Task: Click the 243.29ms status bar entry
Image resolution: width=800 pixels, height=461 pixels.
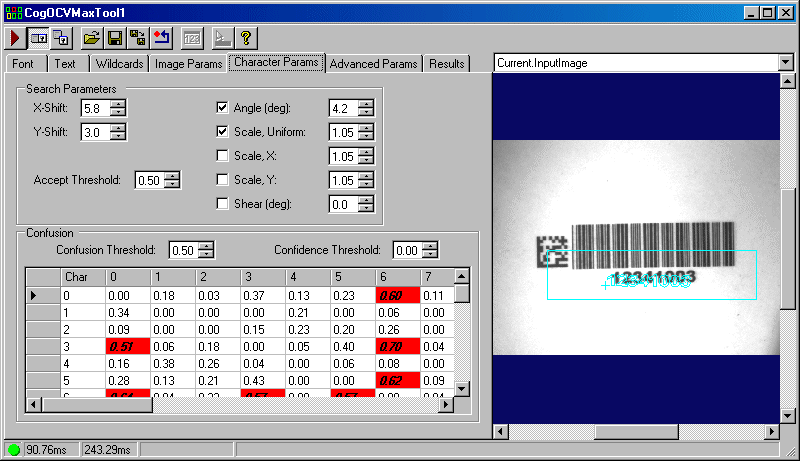Action: click(x=109, y=450)
